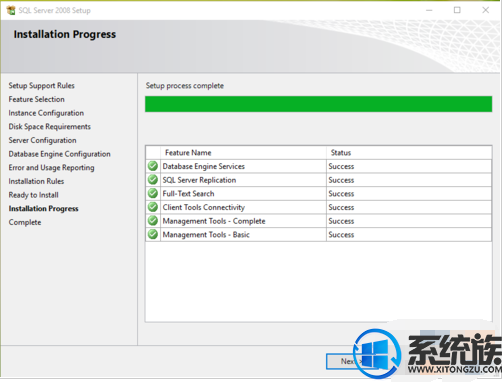This screenshot has width=502, height=382.
Task: Select Management Tools - Complete feature name
Action: click(x=214, y=221)
